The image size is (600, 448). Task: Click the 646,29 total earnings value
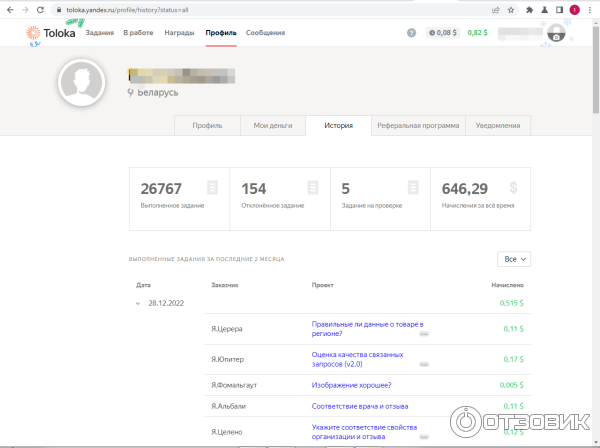click(465, 189)
